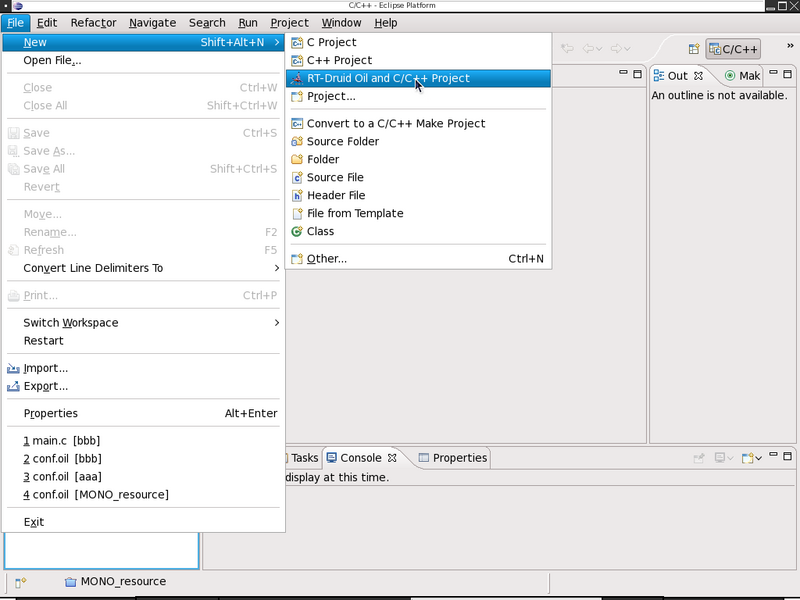Click the Eclipse window icon in title bar
Screen dimensions: 800x600
click(x=18, y=6)
